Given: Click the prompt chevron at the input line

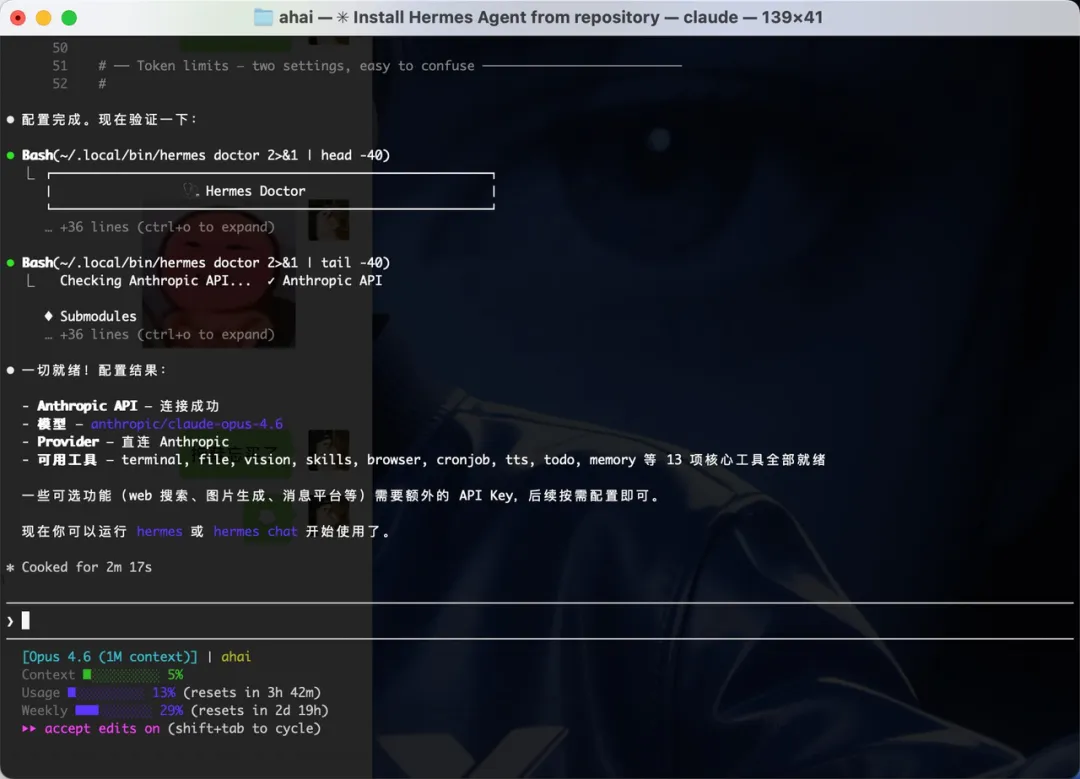Looking at the screenshot, I should click(10, 621).
